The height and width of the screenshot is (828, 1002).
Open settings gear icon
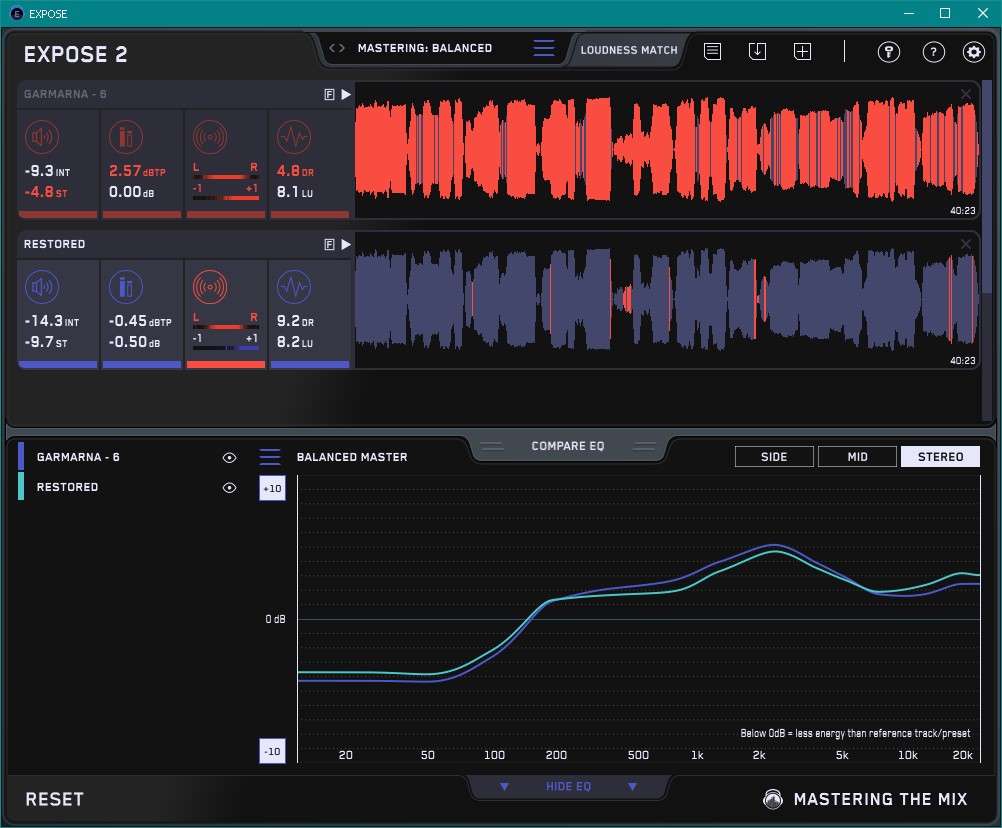point(973,52)
